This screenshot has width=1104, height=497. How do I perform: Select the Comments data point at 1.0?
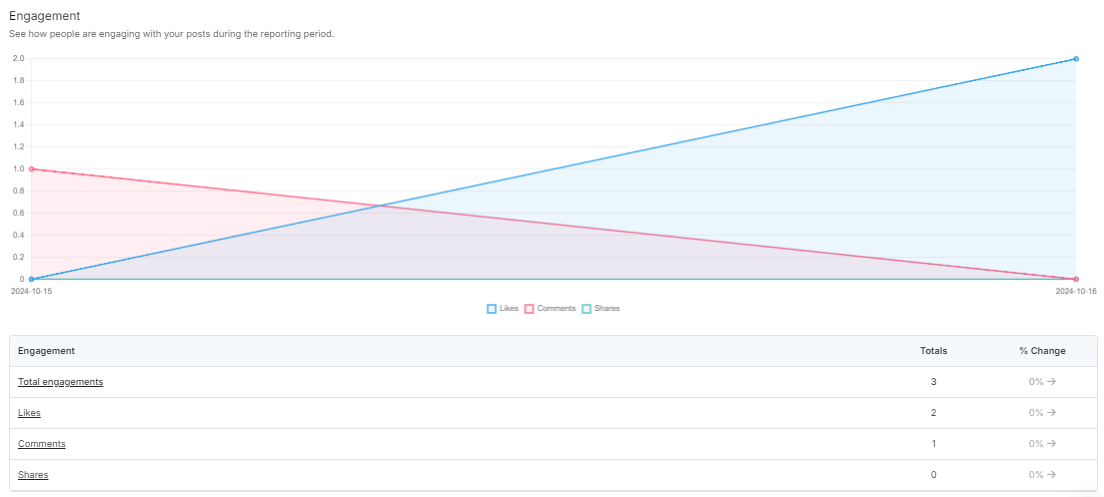32,169
